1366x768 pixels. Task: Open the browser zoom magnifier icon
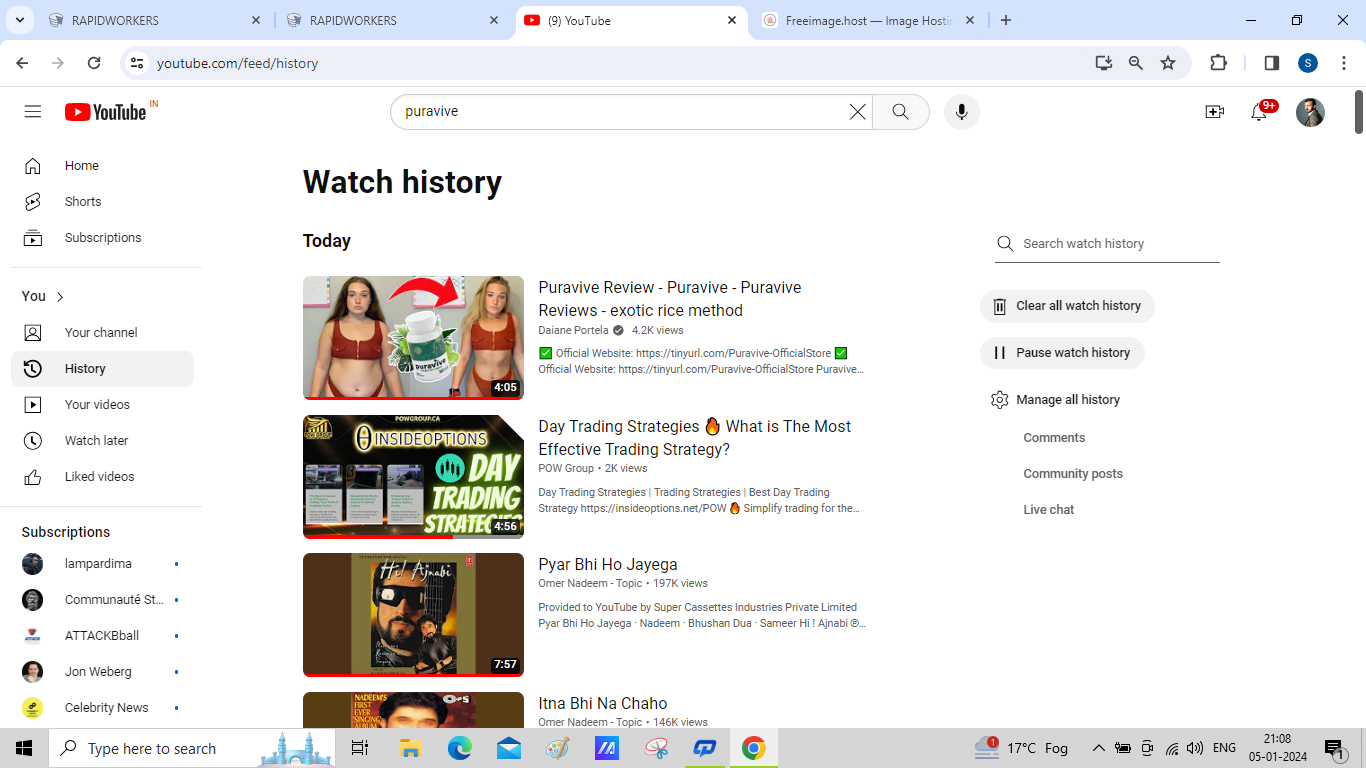point(1136,63)
